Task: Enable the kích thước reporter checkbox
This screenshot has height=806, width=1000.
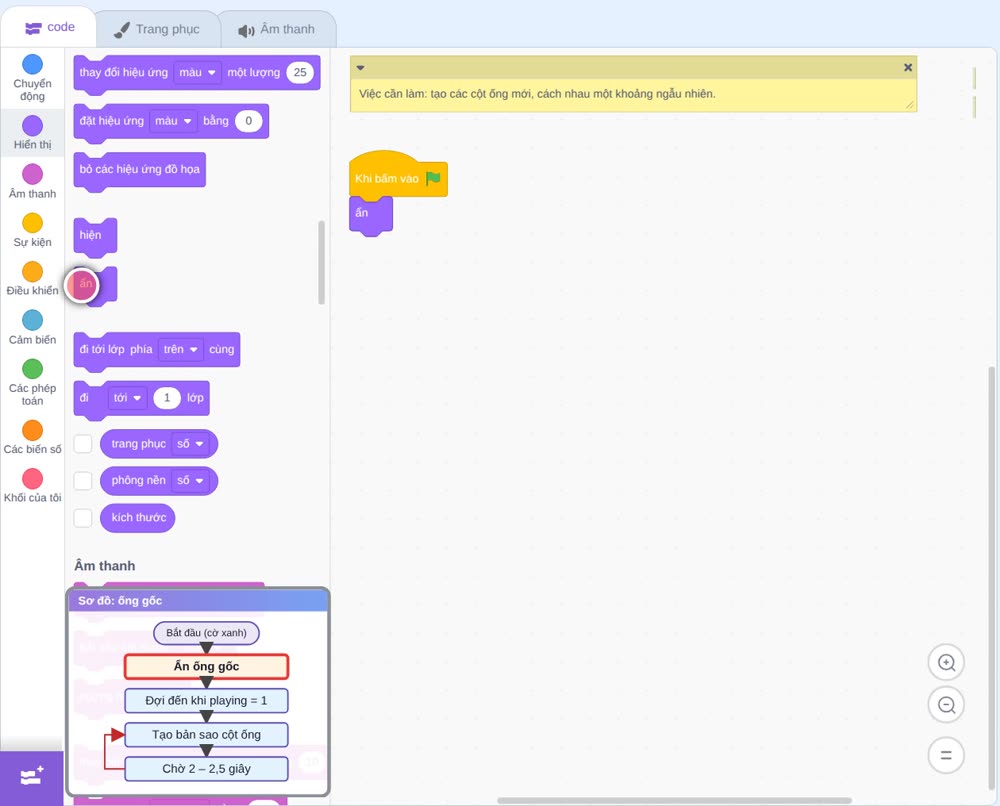Action: tap(83, 518)
